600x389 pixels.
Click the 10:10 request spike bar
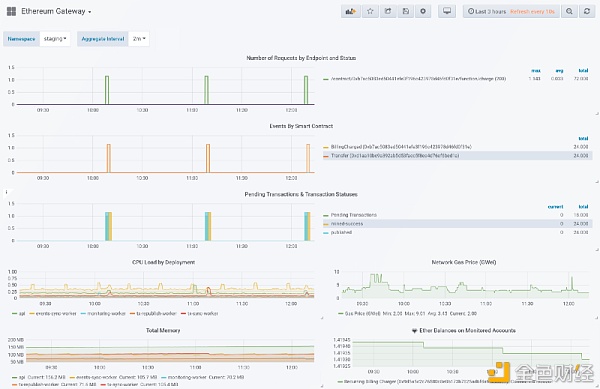(107, 90)
